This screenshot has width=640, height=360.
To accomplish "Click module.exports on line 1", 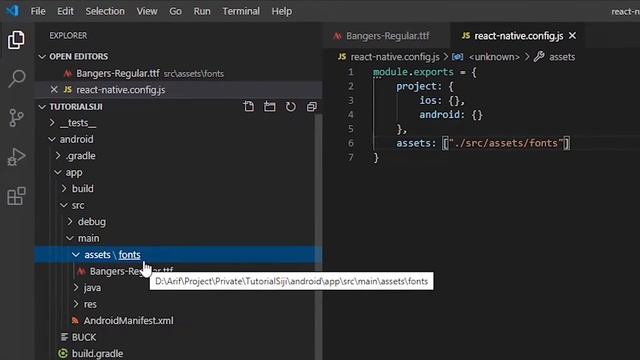I will coord(413,72).
